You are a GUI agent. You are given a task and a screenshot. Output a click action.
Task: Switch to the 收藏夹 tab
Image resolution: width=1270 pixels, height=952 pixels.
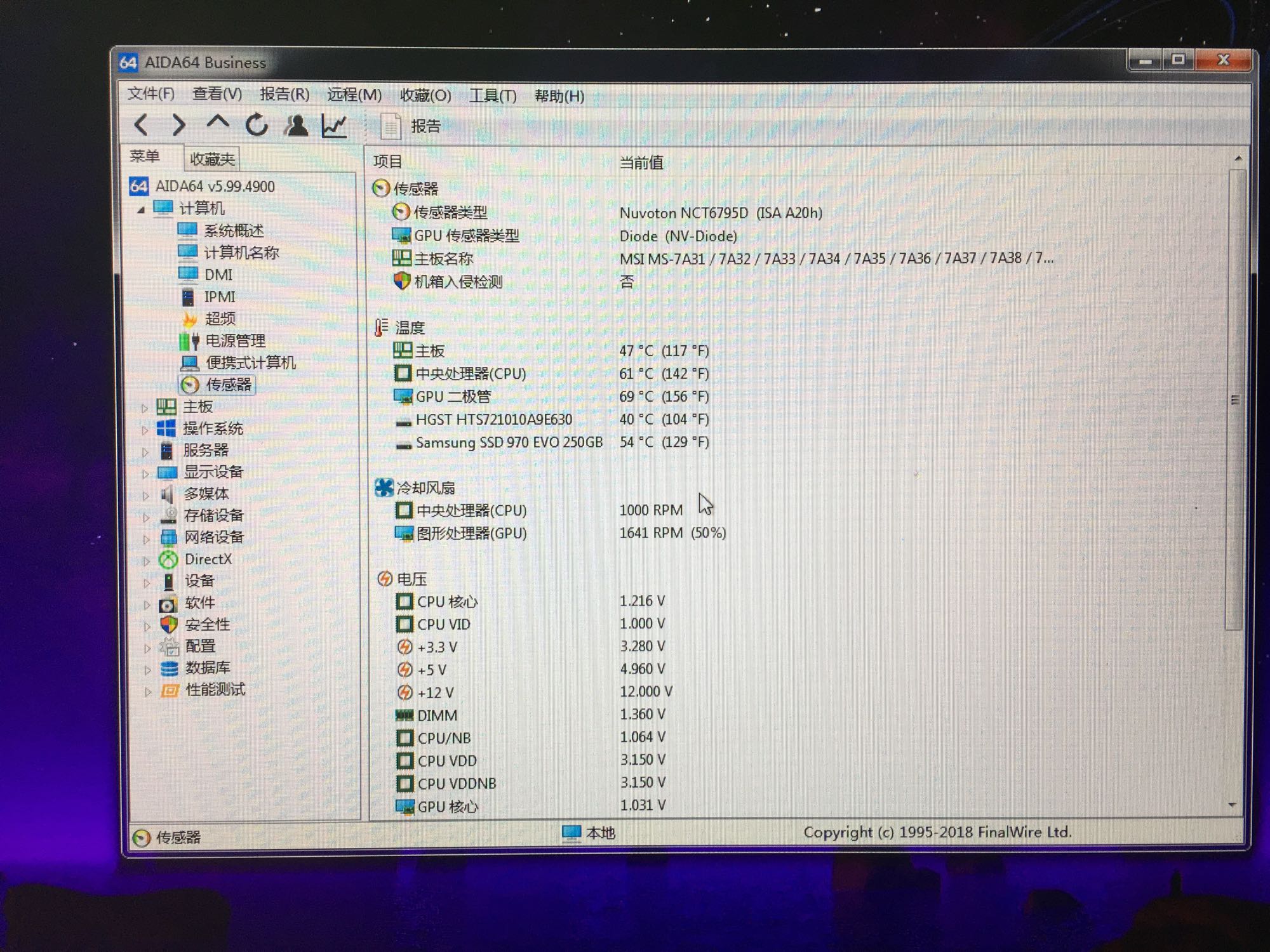pyautogui.click(x=212, y=159)
